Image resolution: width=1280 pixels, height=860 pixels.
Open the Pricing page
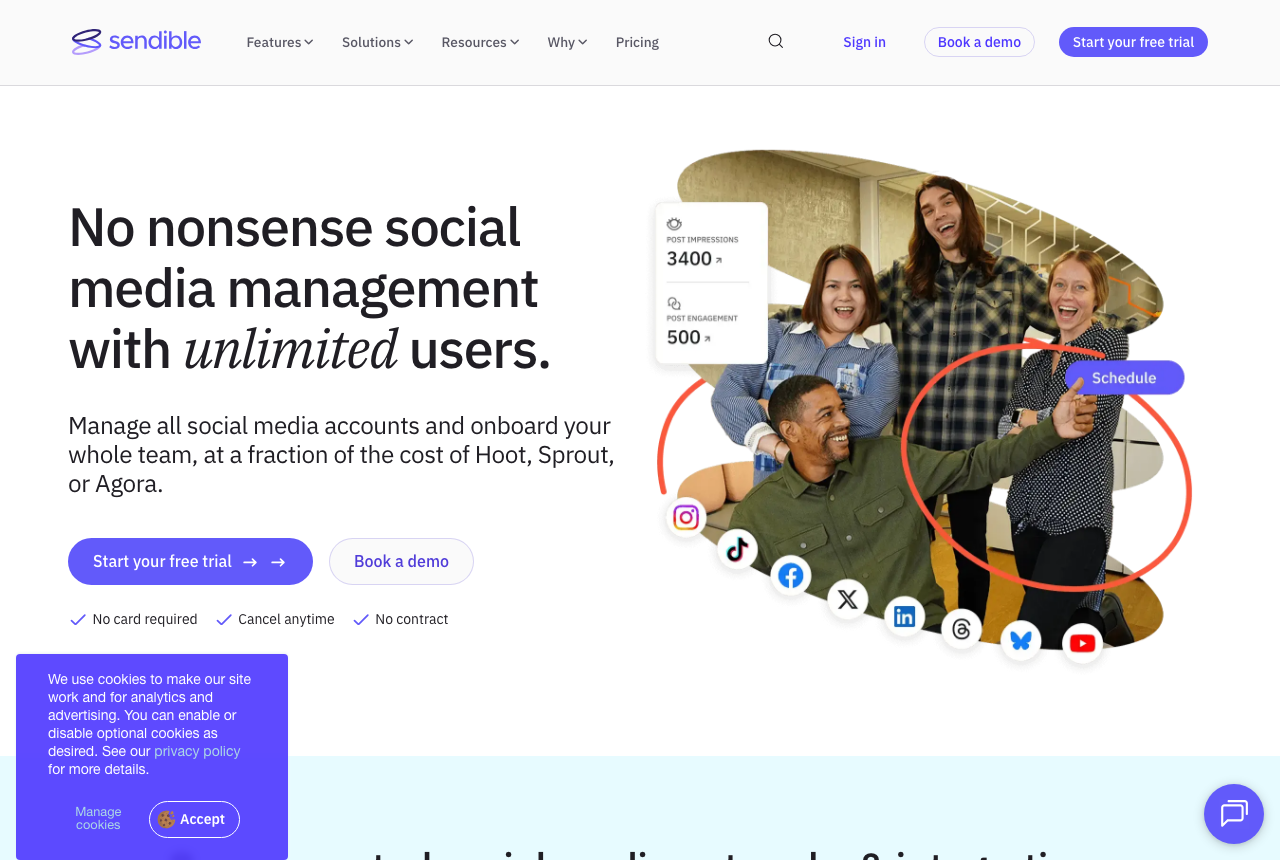click(637, 42)
